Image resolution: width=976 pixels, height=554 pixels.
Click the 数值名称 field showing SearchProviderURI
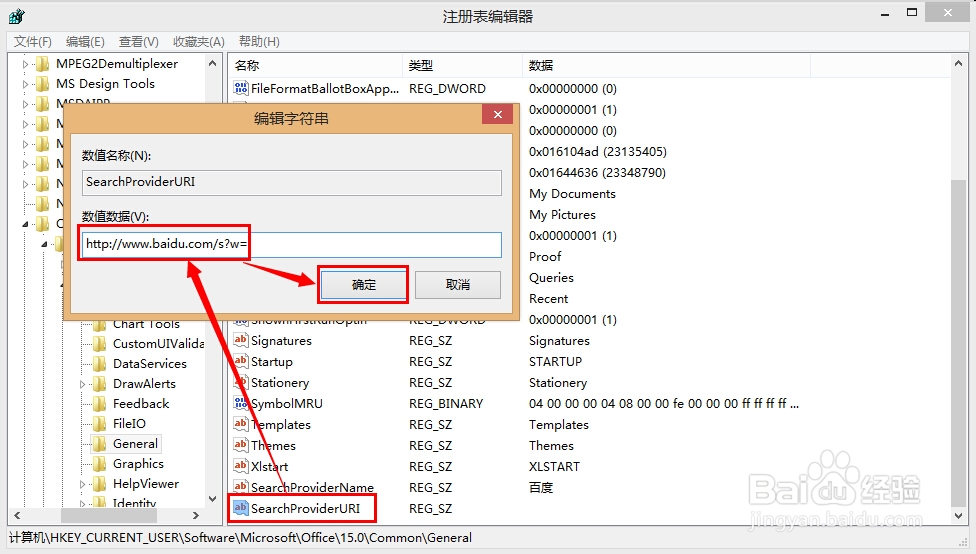click(x=291, y=182)
